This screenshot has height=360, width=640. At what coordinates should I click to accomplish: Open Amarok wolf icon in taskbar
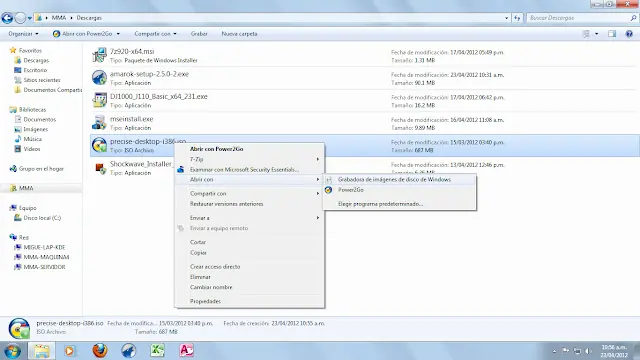129,351
